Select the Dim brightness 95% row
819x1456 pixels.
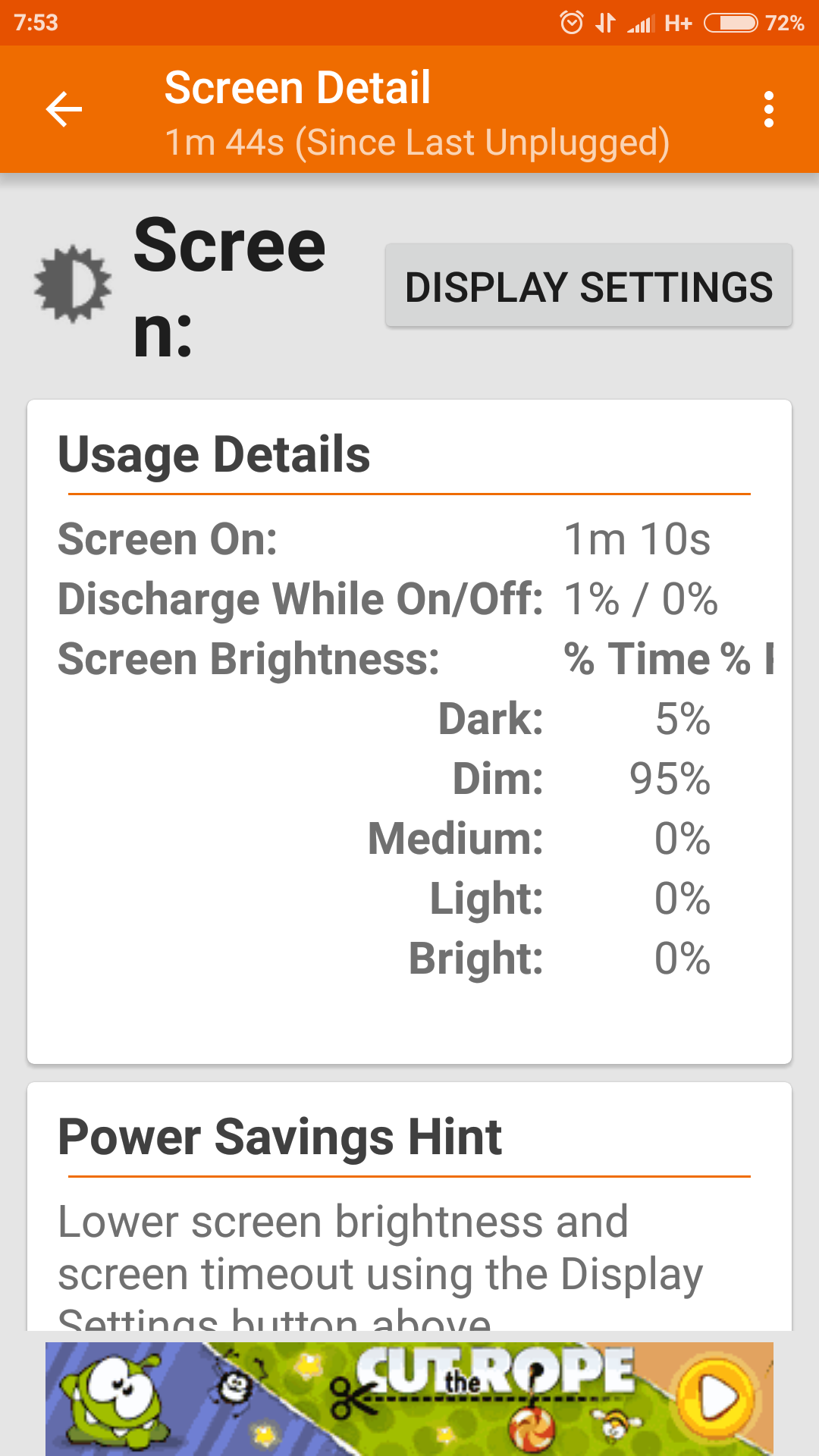coord(581,779)
